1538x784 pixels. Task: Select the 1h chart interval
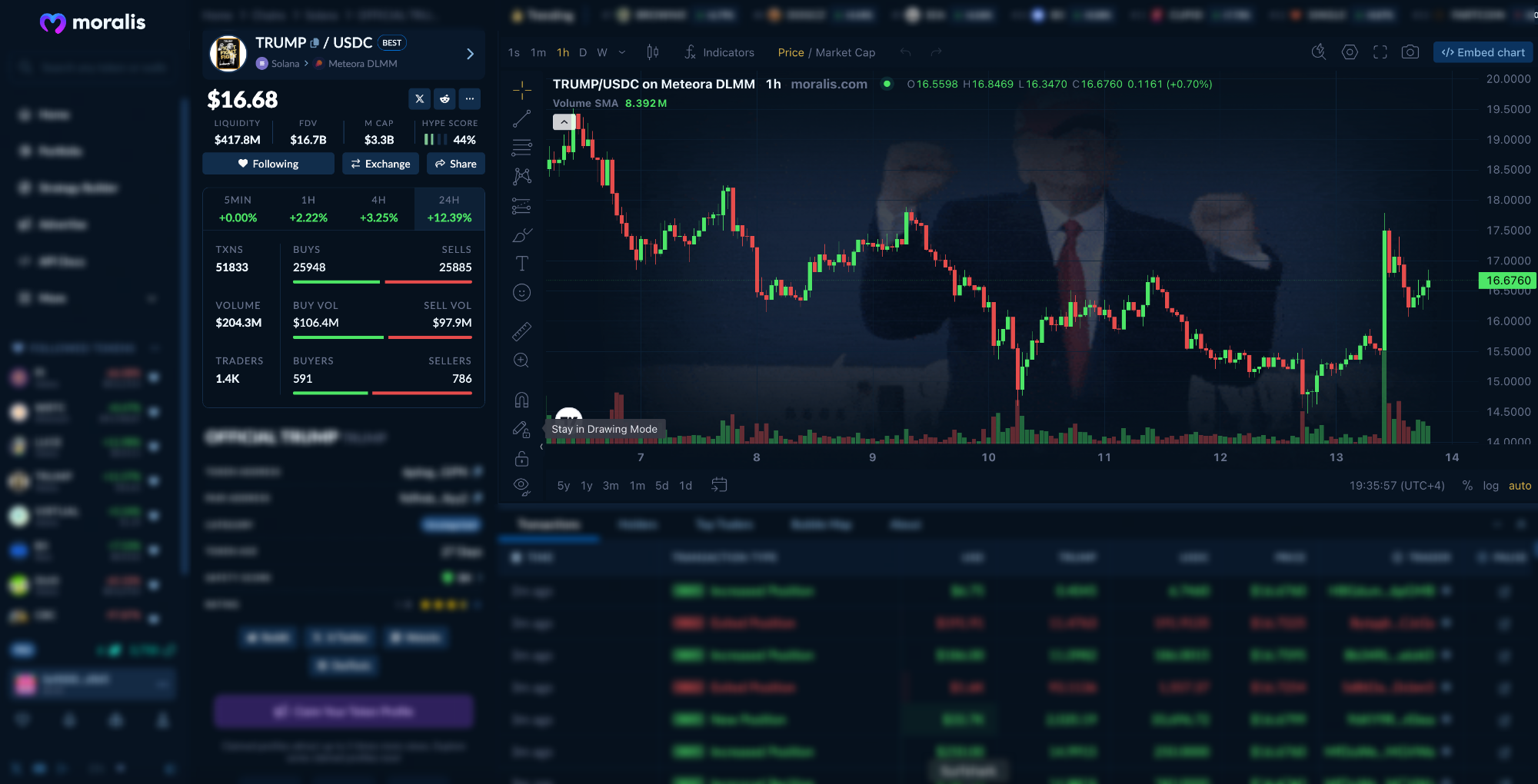point(563,52)
